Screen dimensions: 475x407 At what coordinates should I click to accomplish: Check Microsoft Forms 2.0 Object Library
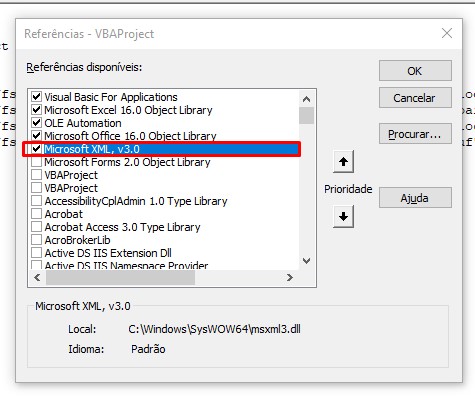point(36,162)
